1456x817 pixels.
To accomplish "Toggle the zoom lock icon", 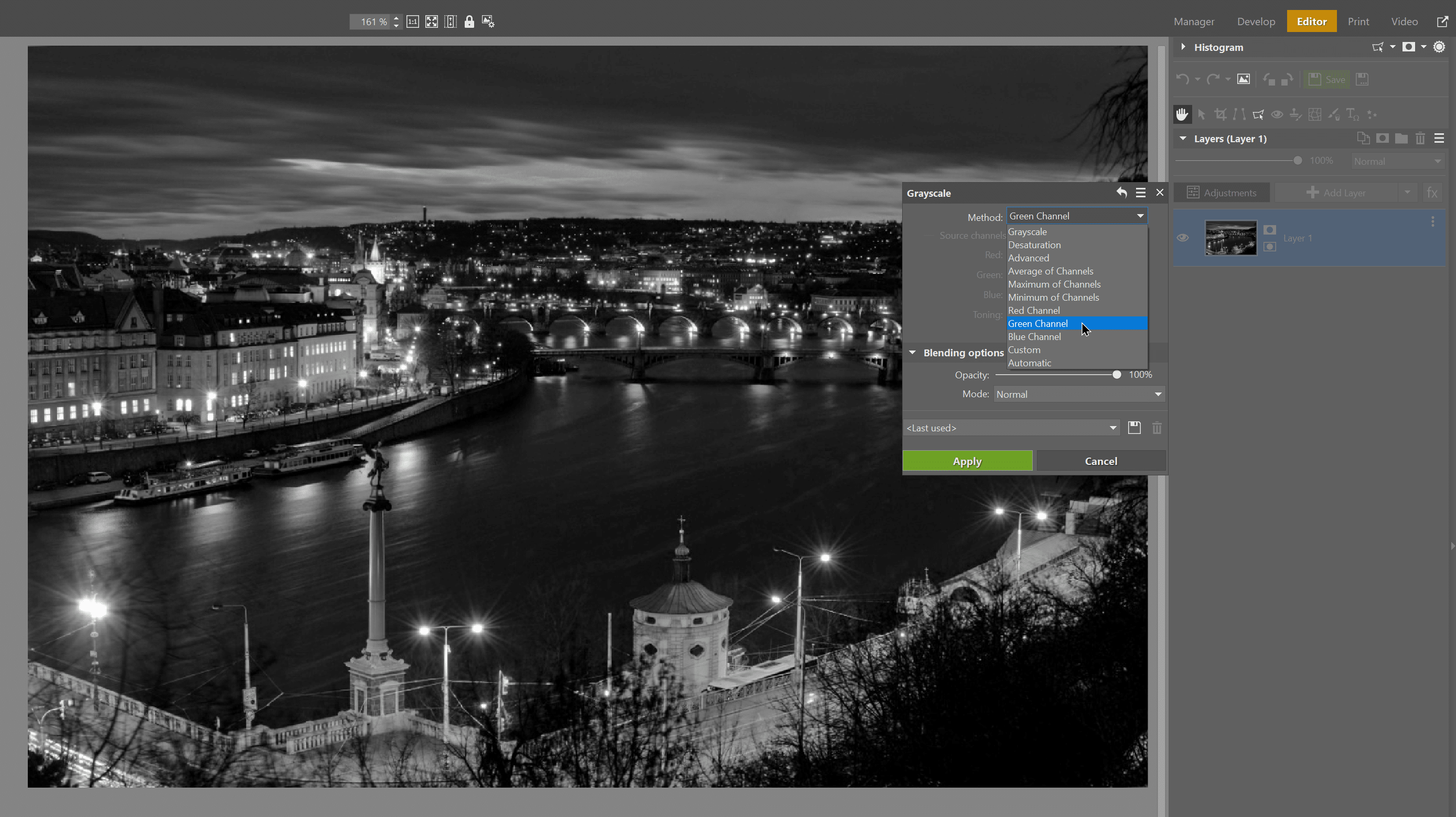I will (469, 22).
